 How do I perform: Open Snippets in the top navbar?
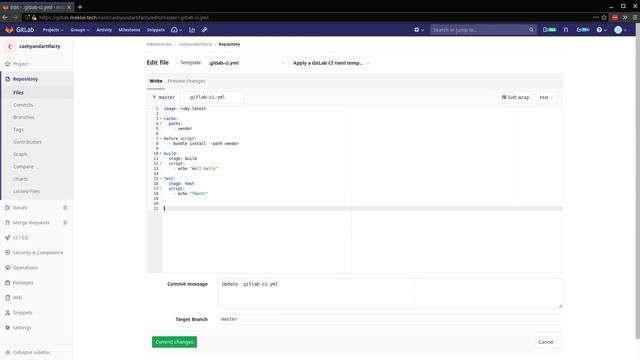tap(156, 30)
